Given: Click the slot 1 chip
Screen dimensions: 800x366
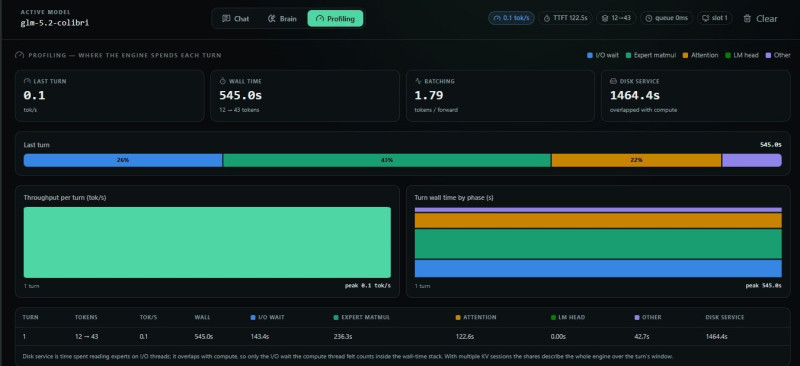Looking at the screenshot, I should click(x=715, y=18).
